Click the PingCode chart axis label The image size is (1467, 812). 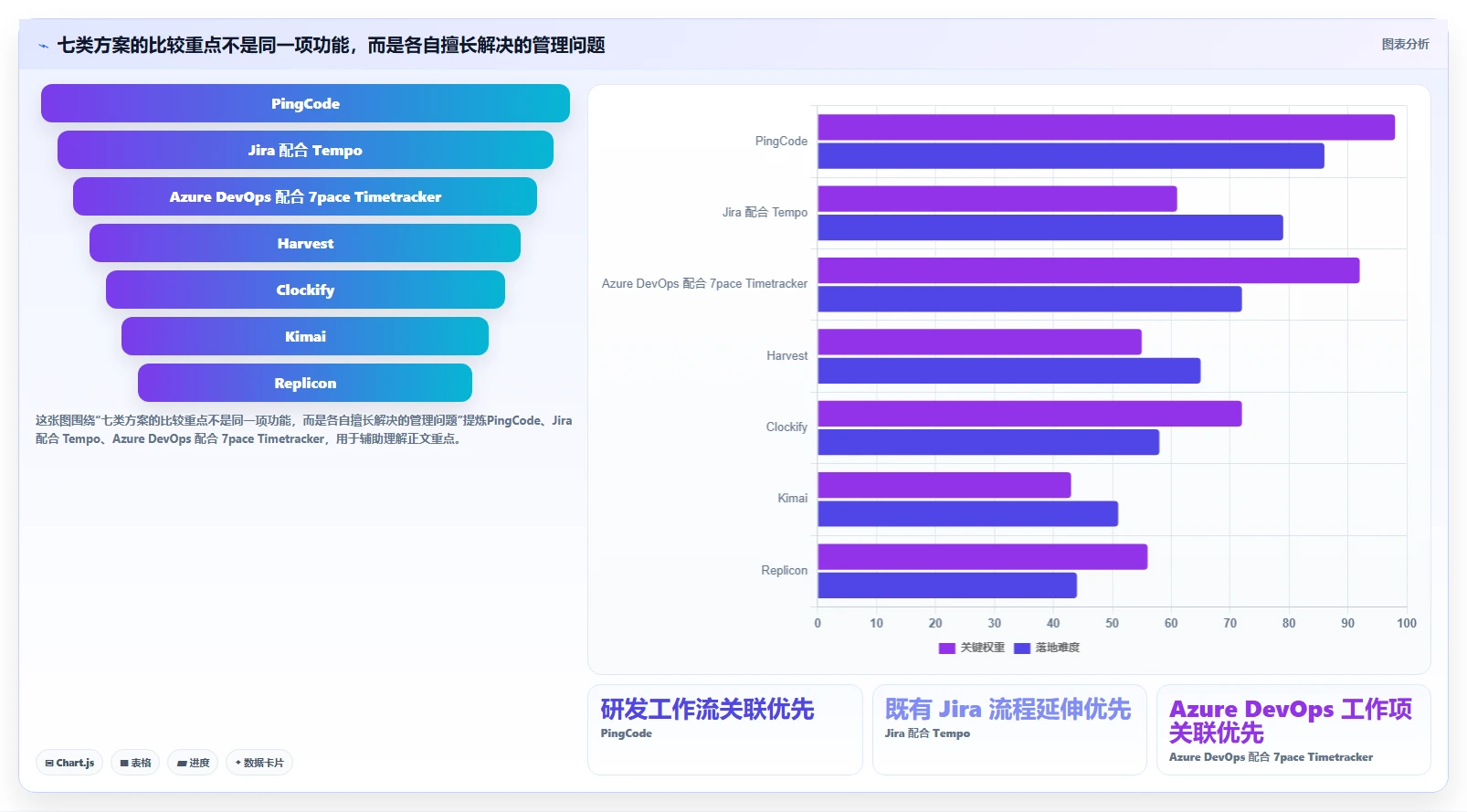click(x=781, y=142)
